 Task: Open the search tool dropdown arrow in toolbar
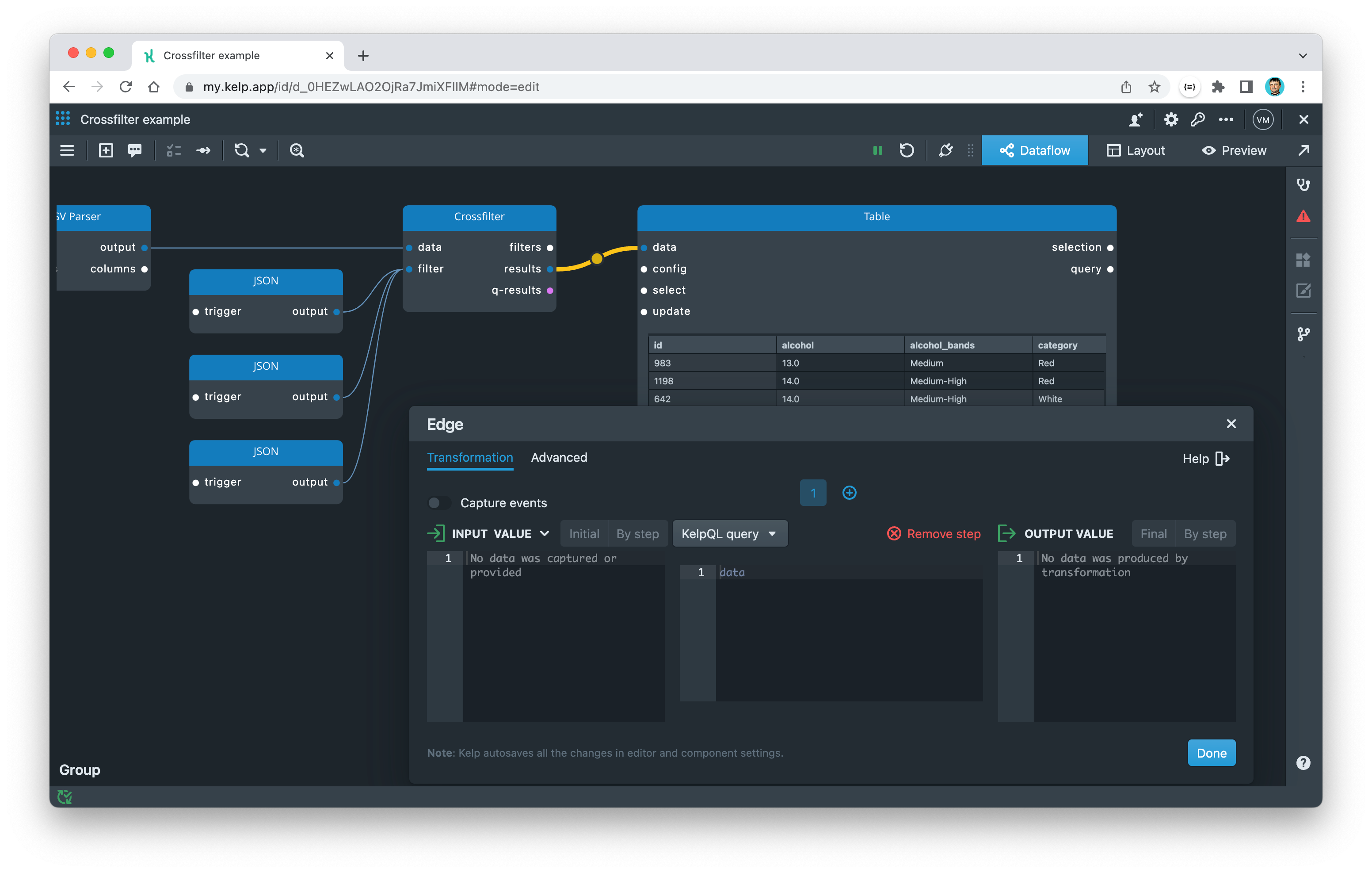[263, 150]
